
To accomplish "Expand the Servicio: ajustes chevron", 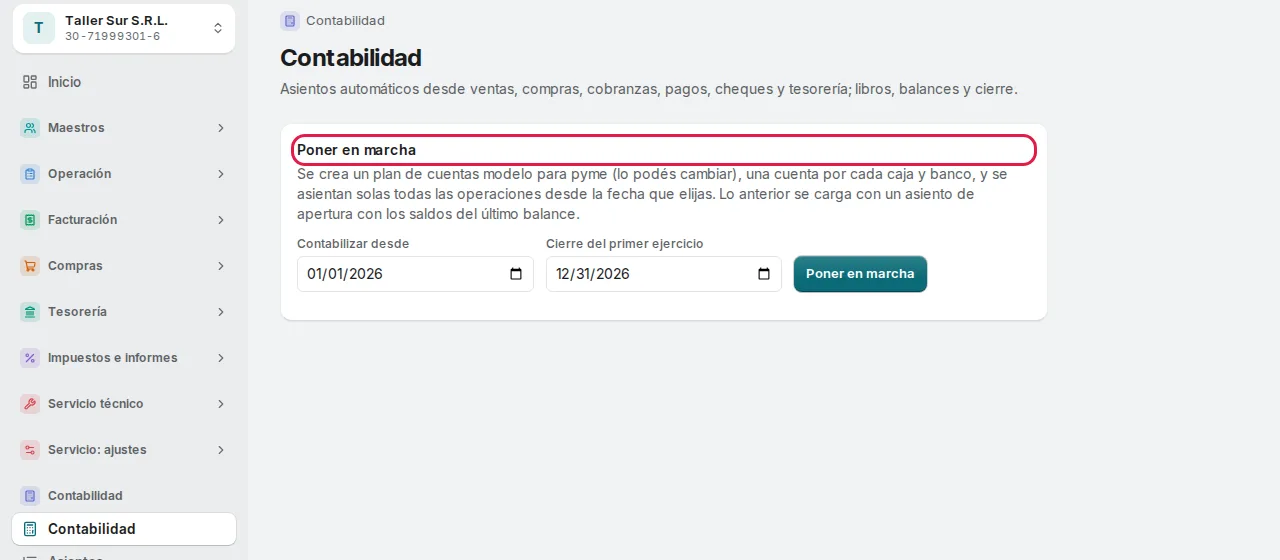I will point(221,450).
